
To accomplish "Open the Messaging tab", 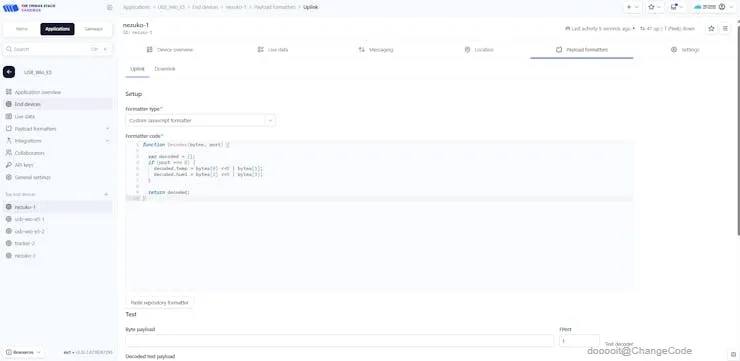I will point(376,50).
